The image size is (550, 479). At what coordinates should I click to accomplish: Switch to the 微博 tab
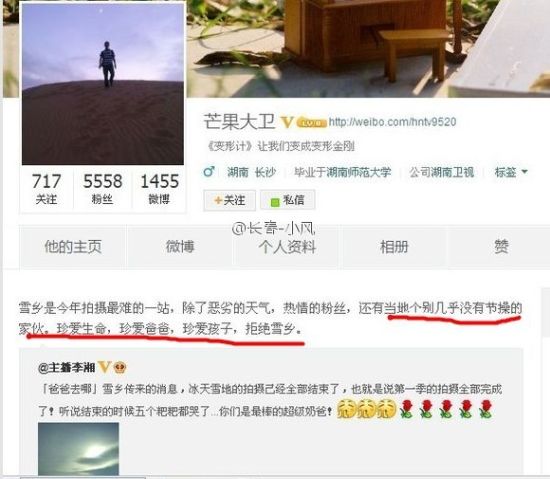(180, 247)
